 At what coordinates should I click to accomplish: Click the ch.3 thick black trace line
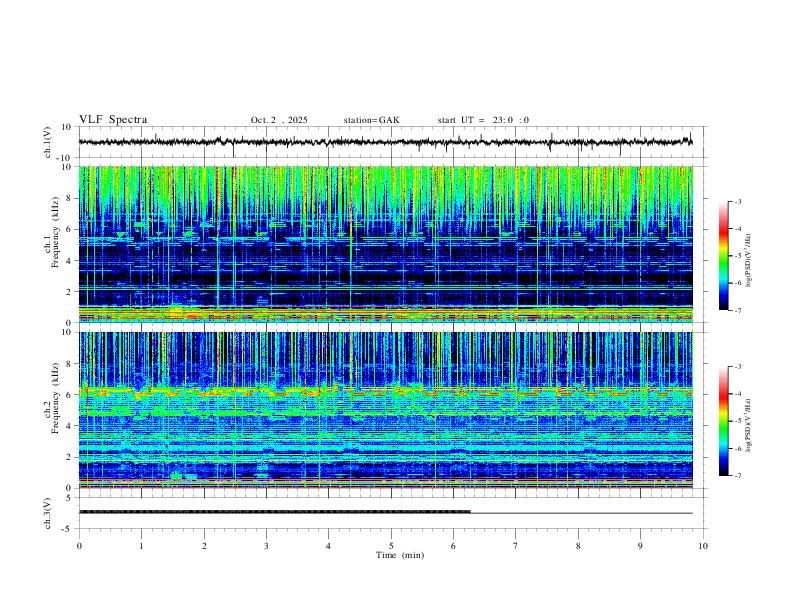[x=275, y=512]
